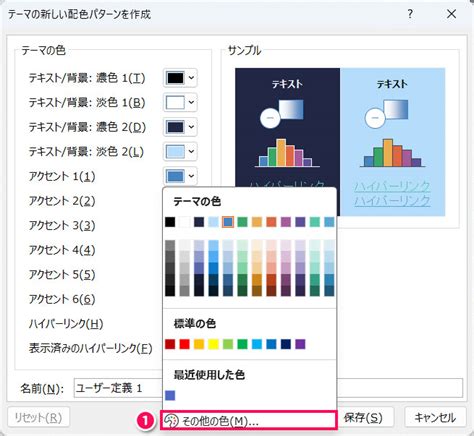Choose the red swatch in 標準の色
This screenshot has width=474, height=436.
click(184, 344)
